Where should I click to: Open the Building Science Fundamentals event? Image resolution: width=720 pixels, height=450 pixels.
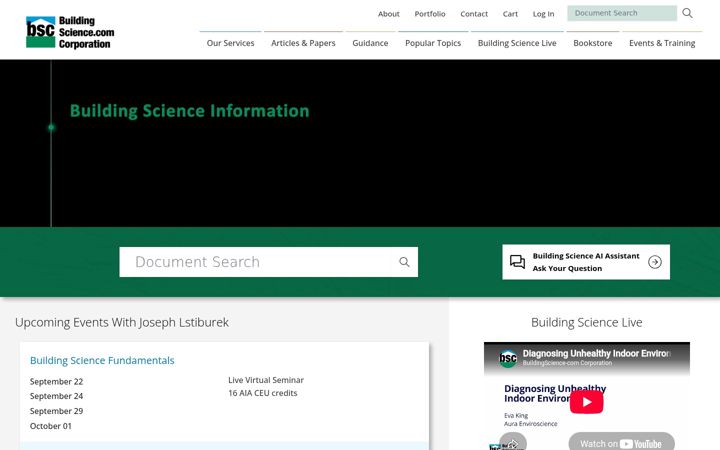102,360
